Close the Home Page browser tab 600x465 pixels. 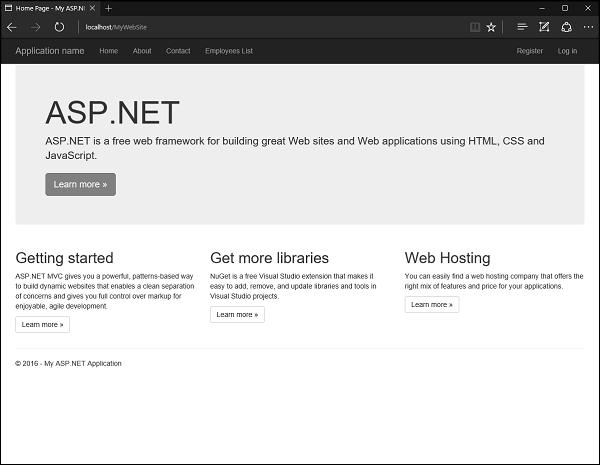pyautogui.click(x=94, y=8)
